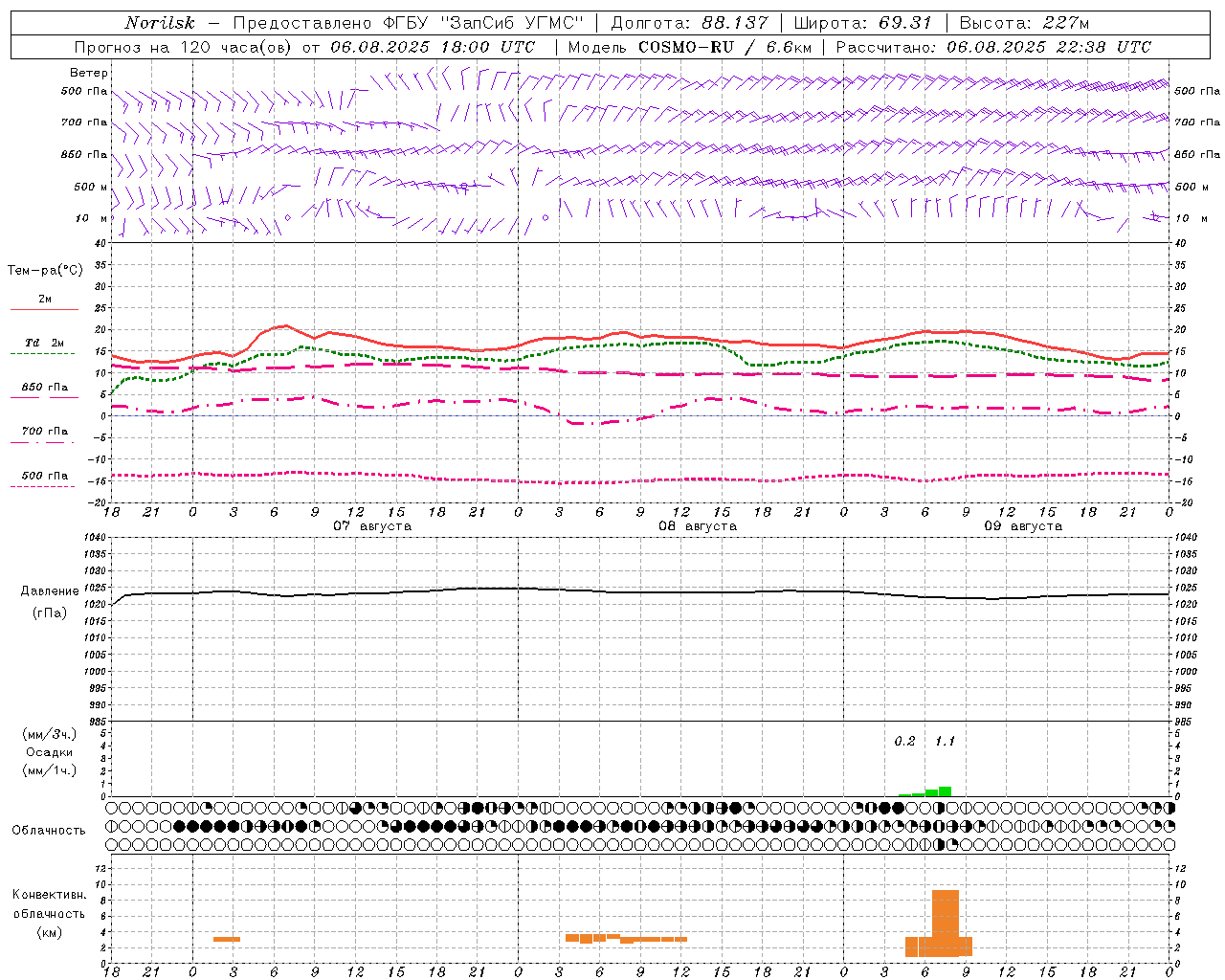This screenshot has height=980, width=1225.
Task: Click the '07 августа' date label
Action: click(372, 526)
